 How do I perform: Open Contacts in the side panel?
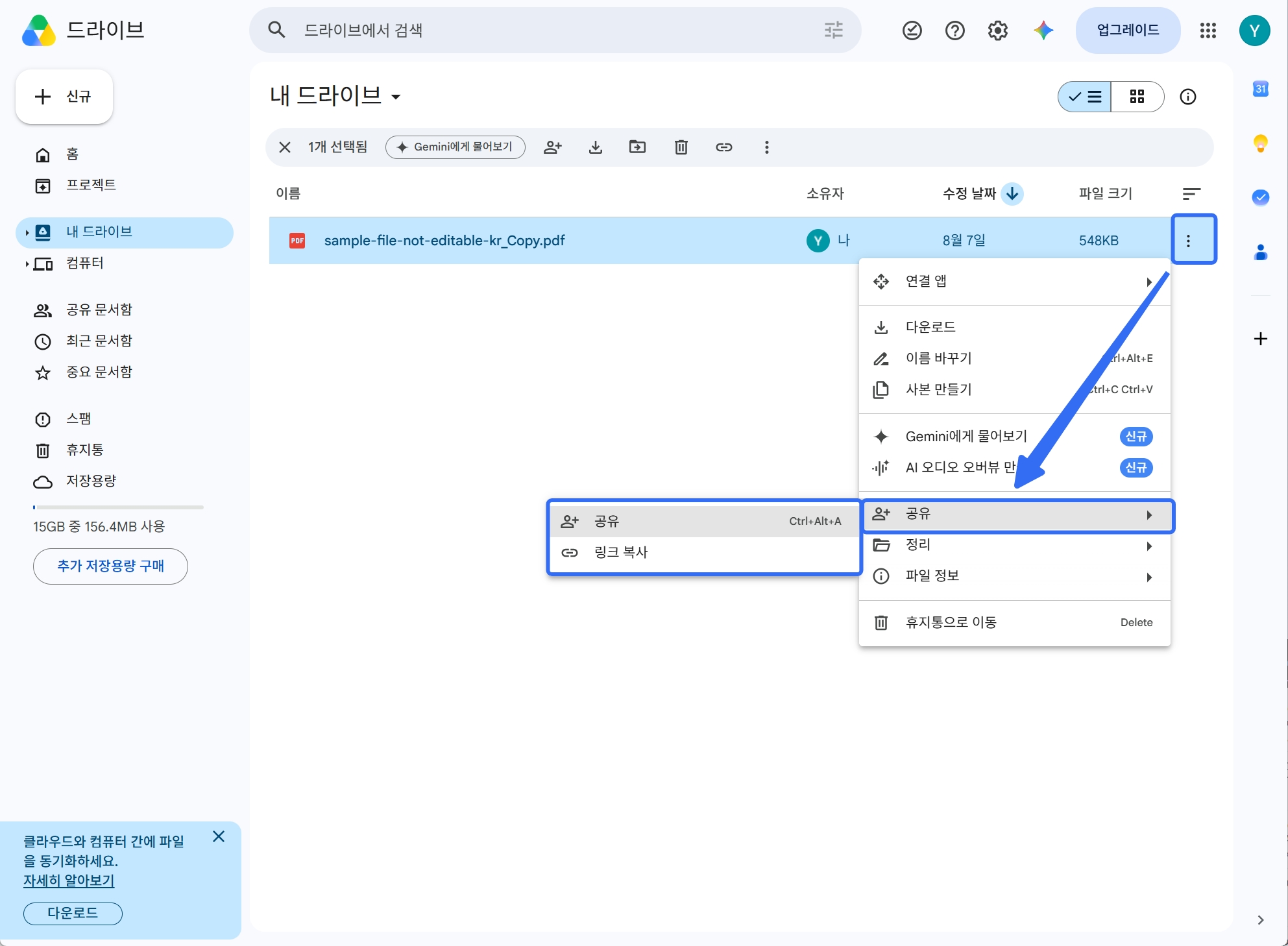[1260, 252]
